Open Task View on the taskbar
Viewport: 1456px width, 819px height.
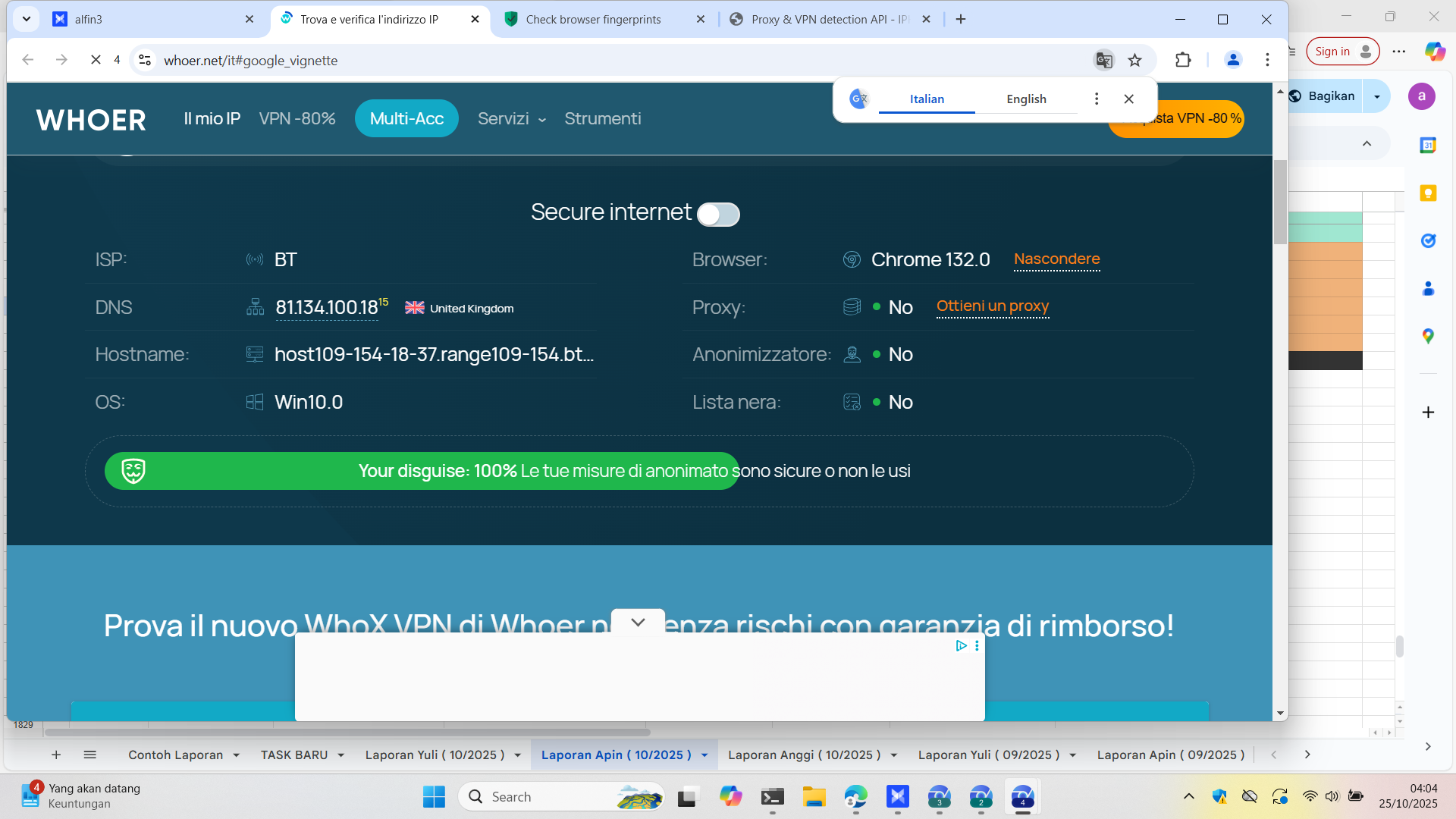tap(687, 796)
